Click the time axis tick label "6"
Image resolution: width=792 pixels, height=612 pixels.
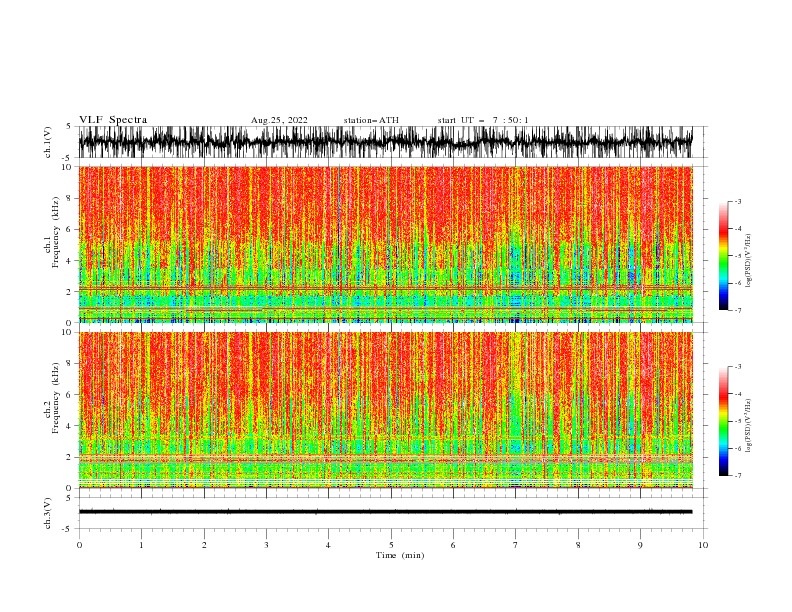pyautogui.click(x=453, y=545)
